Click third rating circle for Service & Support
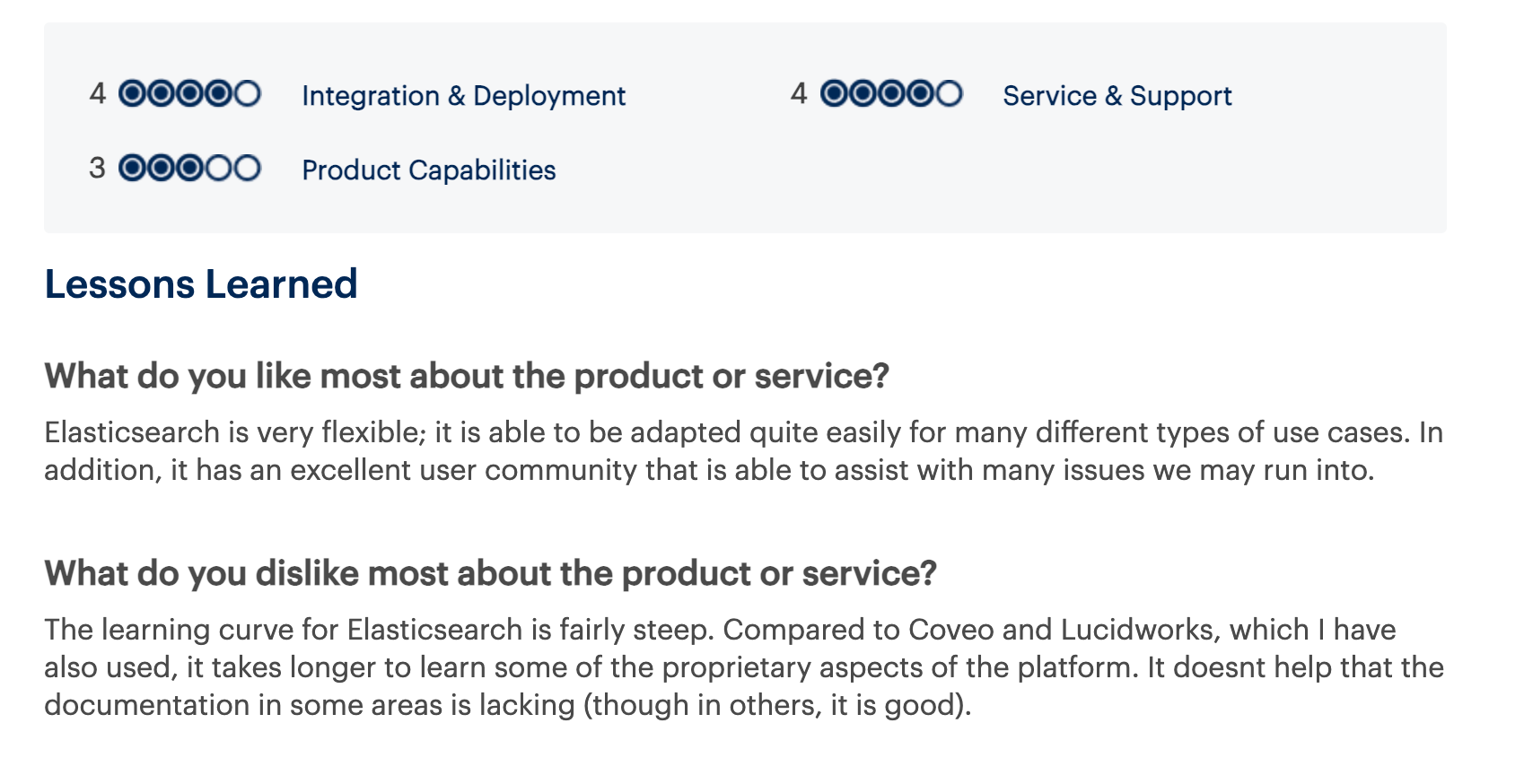Screen dimensions: 1524x784 (891, 93)
